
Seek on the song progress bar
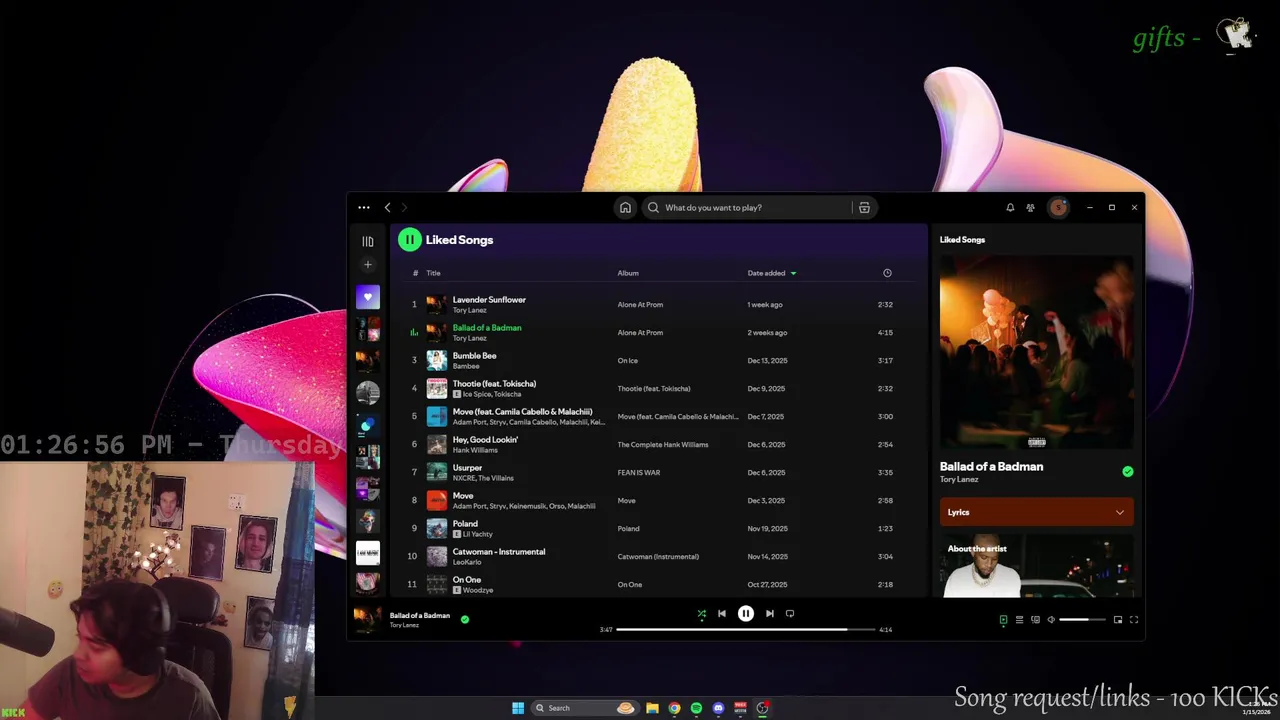[746, 629]
